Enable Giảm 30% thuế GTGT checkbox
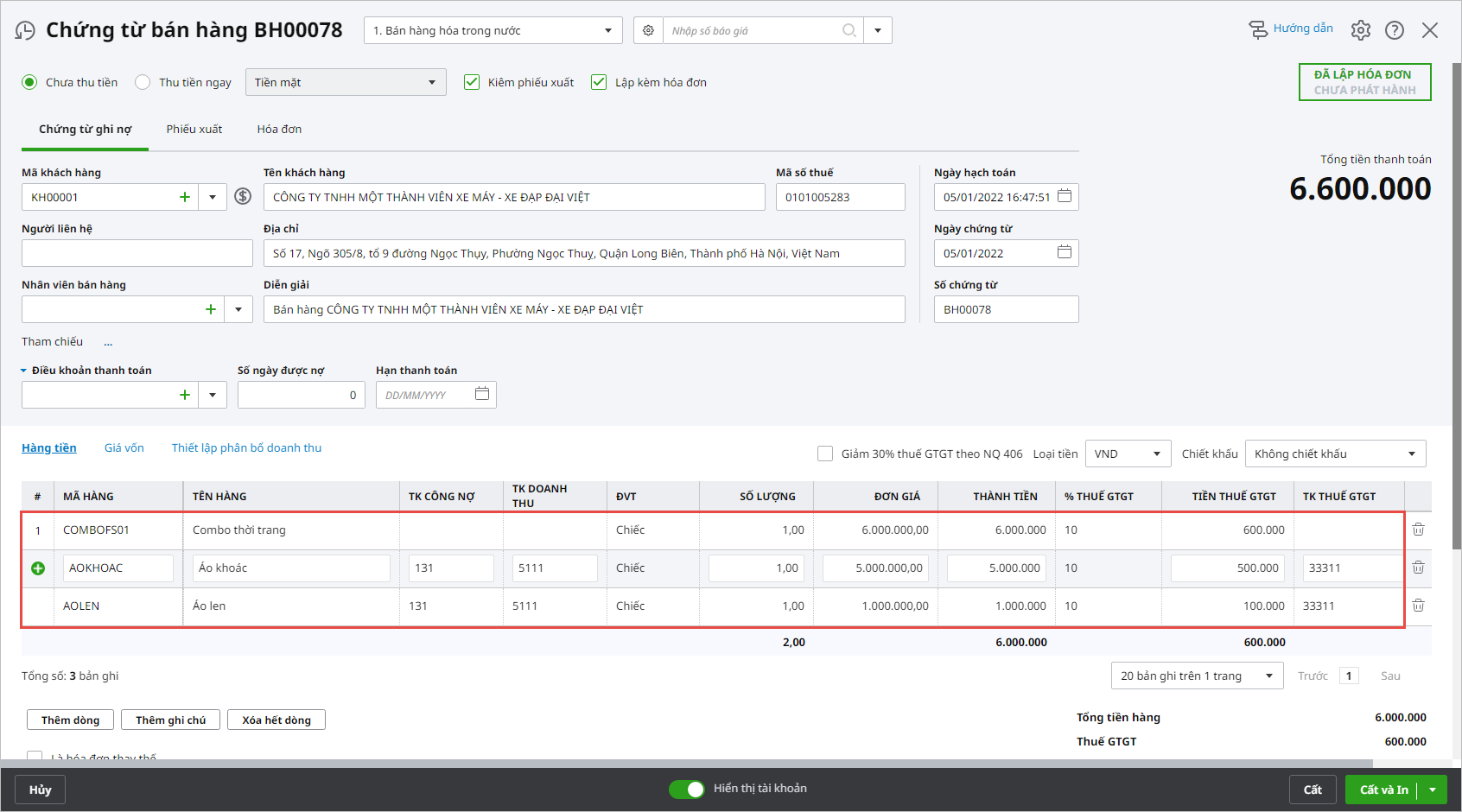1462x812 pixels. [825, 454]
